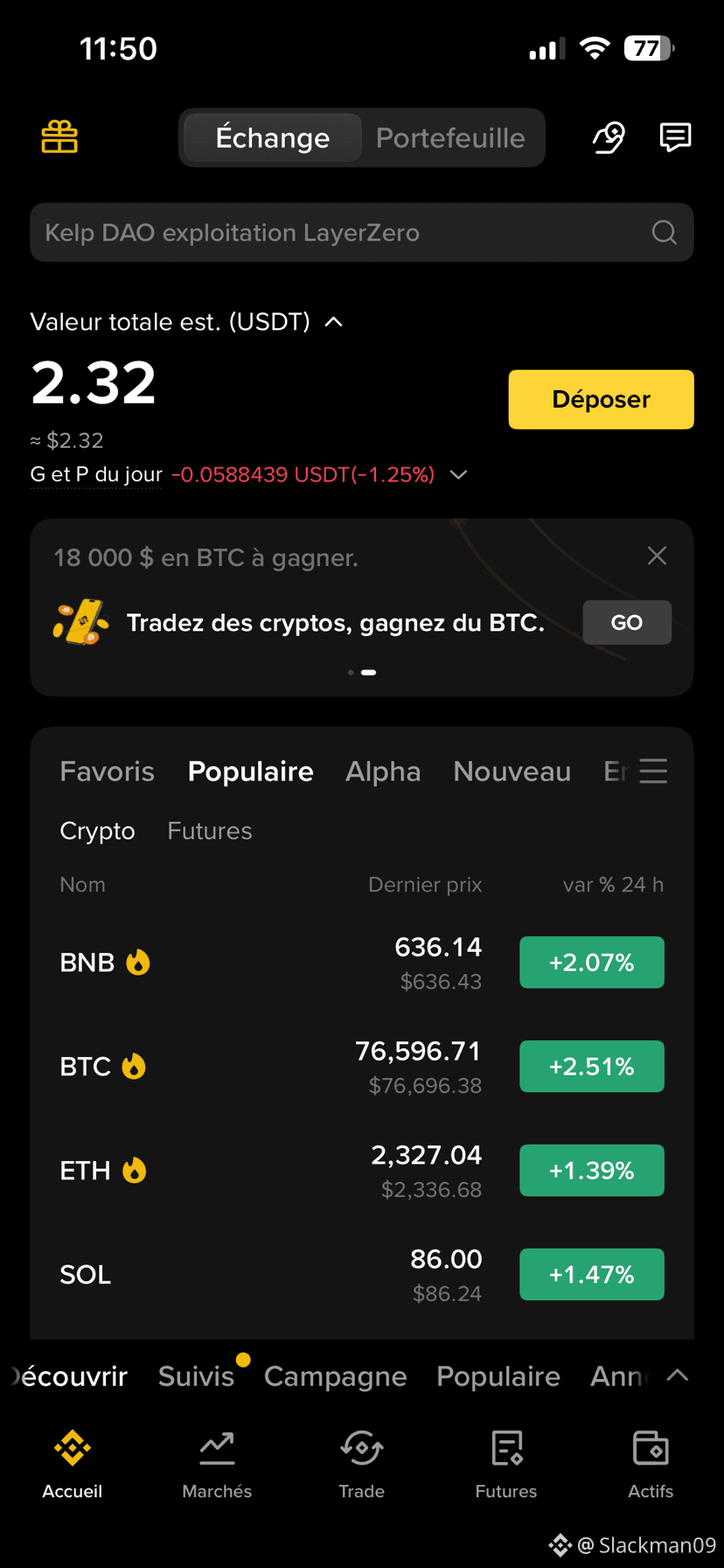
Task: Open Futures in the bottom bar
Action: [506, 1465]
